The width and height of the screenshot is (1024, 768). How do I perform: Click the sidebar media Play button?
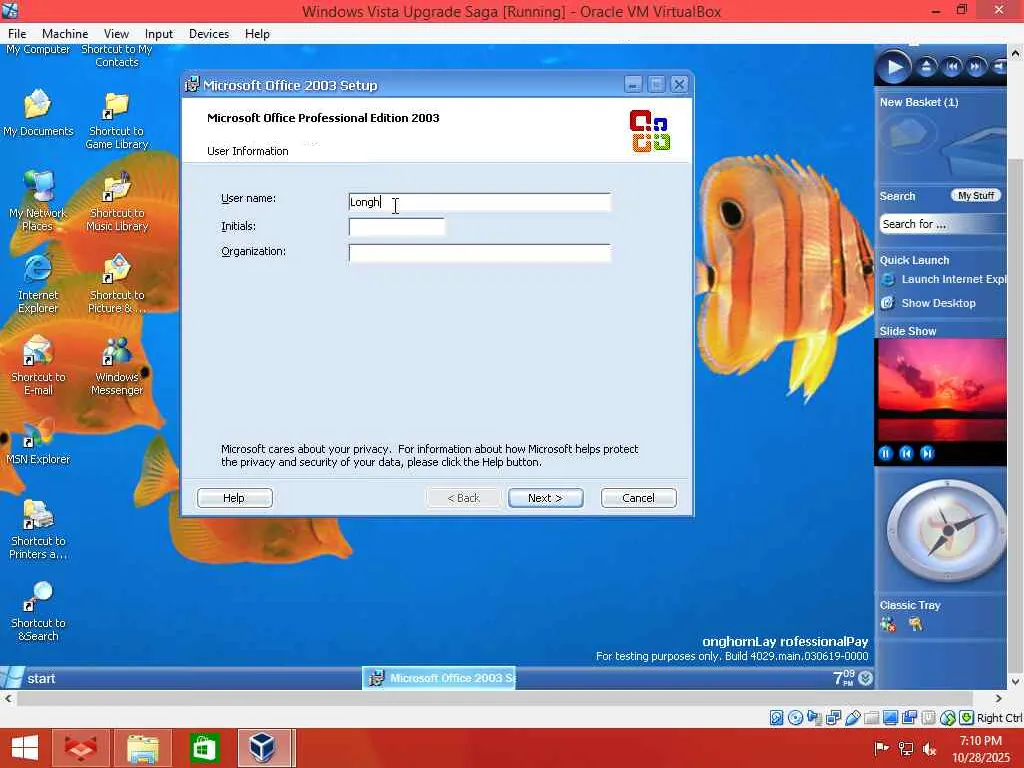(x=894, y=67)
